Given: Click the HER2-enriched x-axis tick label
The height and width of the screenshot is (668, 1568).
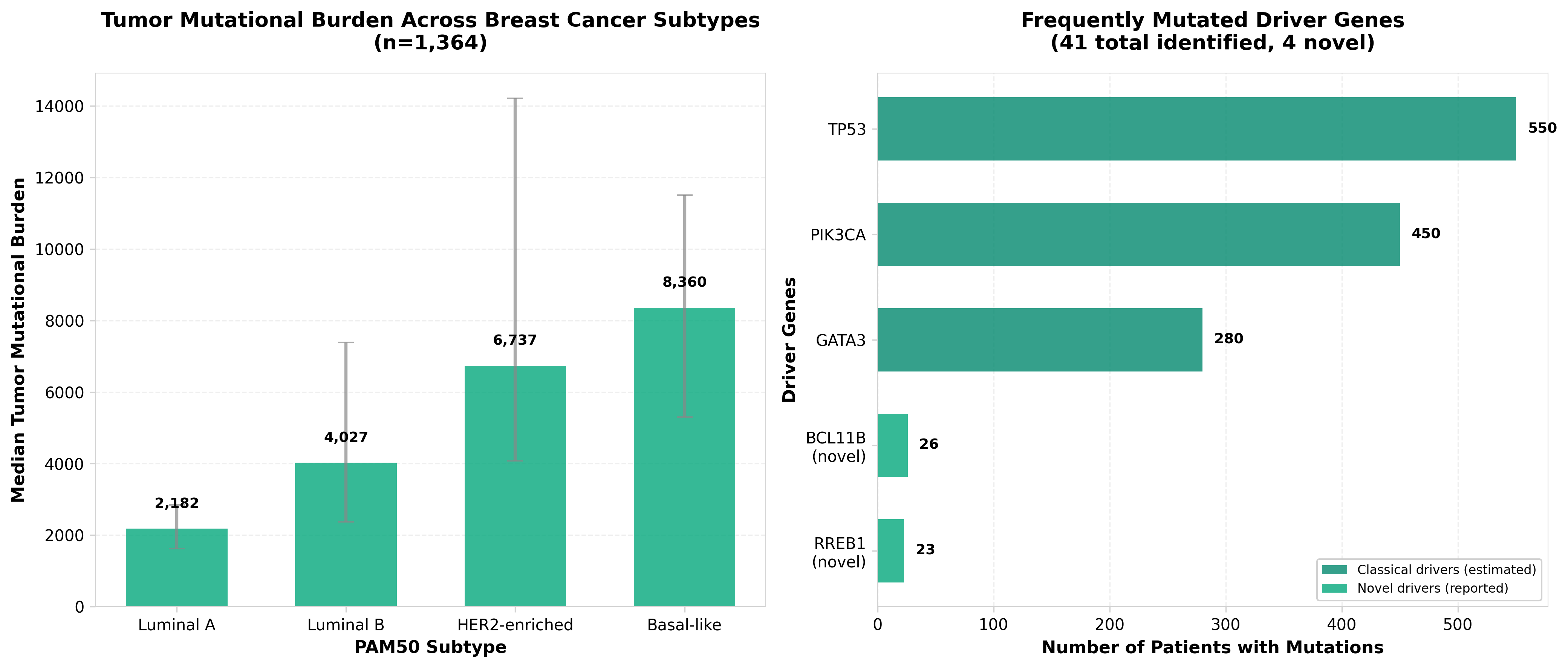Looking at the screenshot, I should coord(515,625).
